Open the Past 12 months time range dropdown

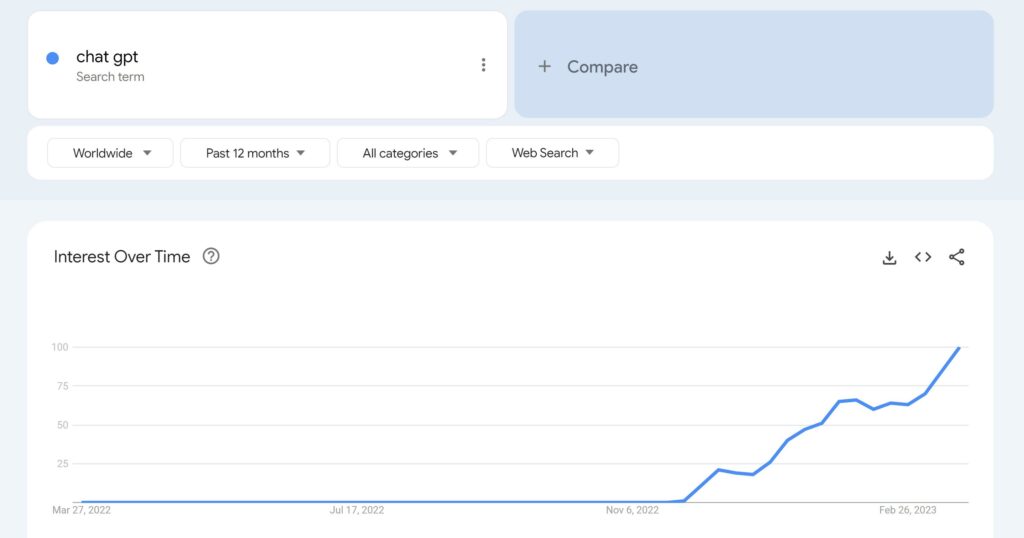[x=255, y=153]
